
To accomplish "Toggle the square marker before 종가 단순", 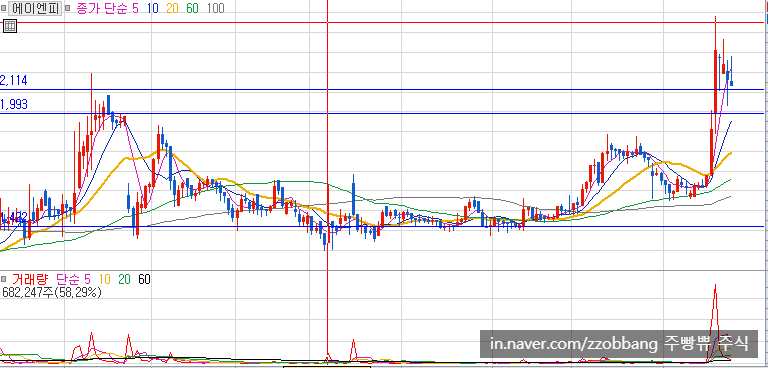I will click(68, 8).
